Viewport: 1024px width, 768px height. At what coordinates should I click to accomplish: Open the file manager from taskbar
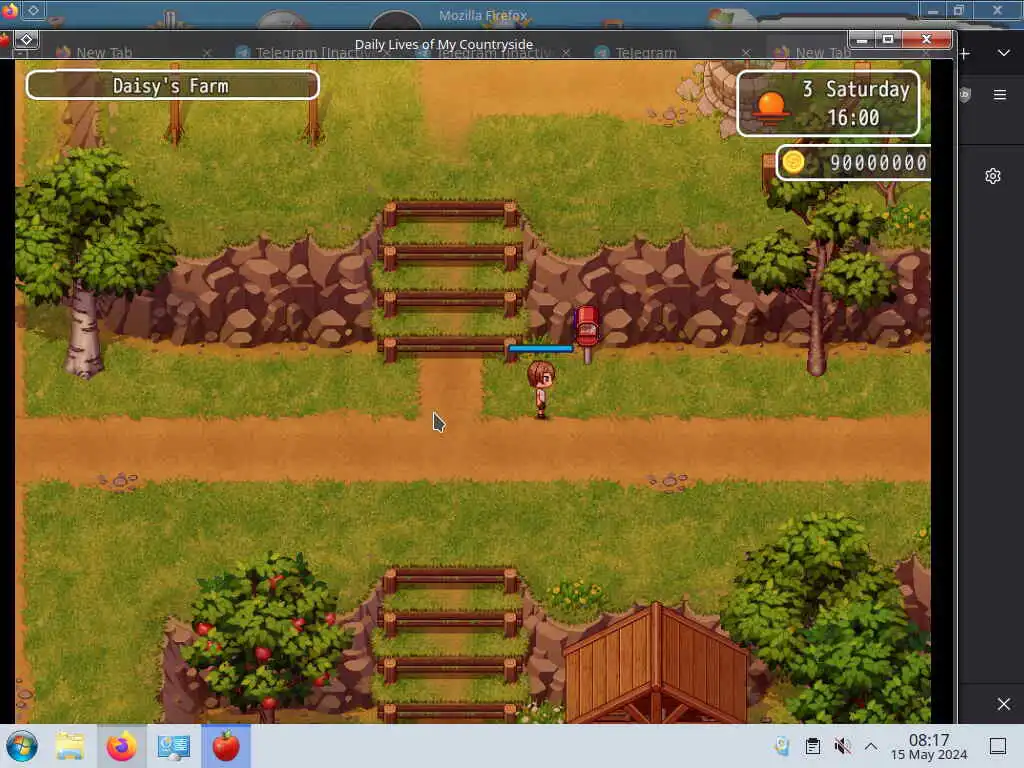(70, 746)
